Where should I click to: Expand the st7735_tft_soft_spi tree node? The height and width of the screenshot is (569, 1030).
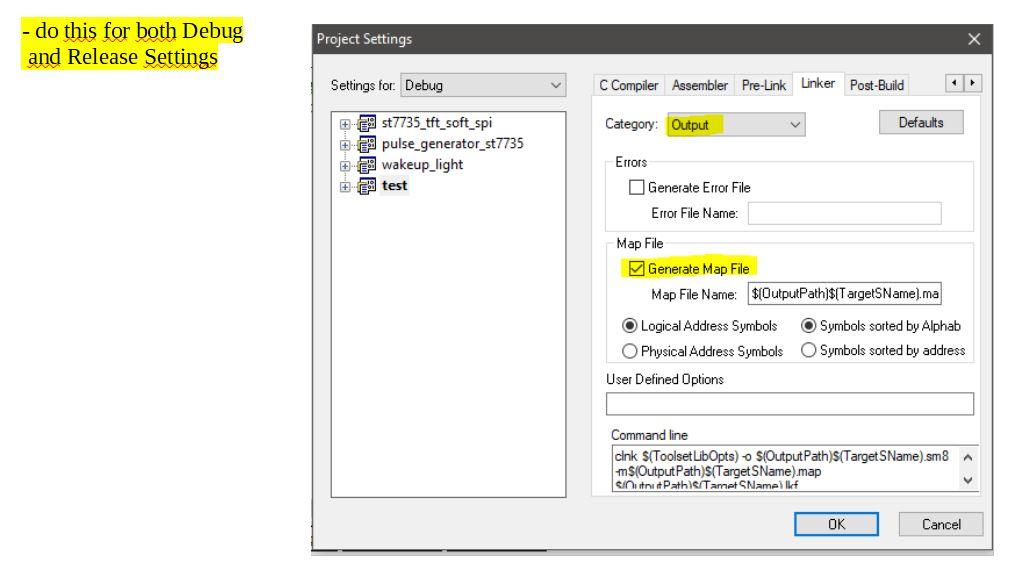tap(345, 124)
